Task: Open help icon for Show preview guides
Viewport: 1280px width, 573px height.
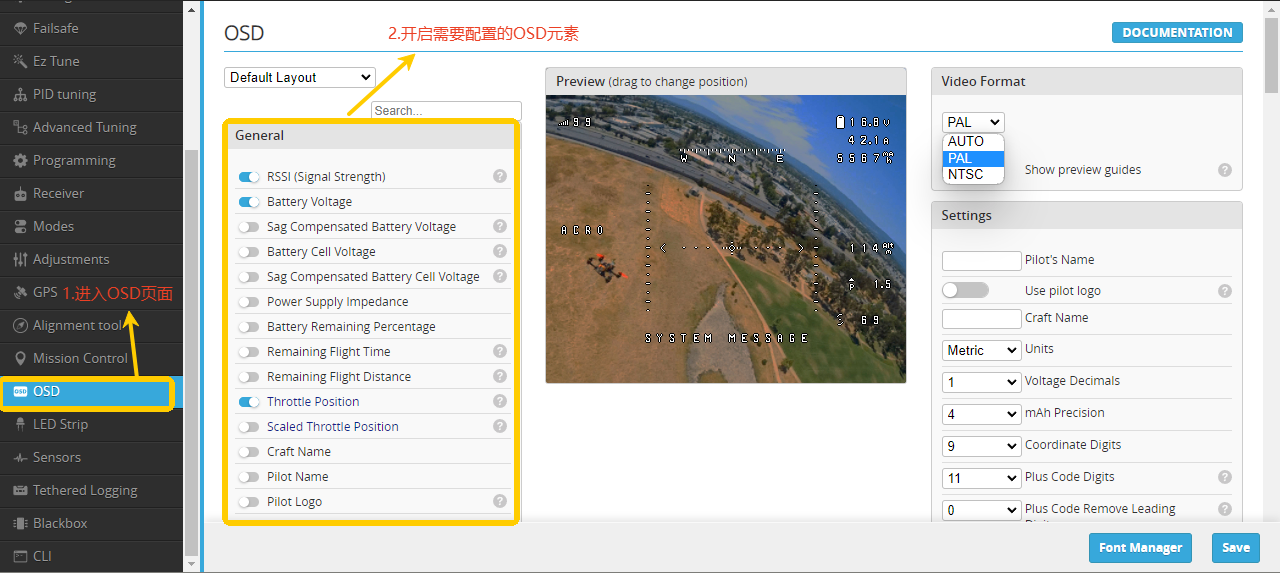Action: pos(1225,170)
